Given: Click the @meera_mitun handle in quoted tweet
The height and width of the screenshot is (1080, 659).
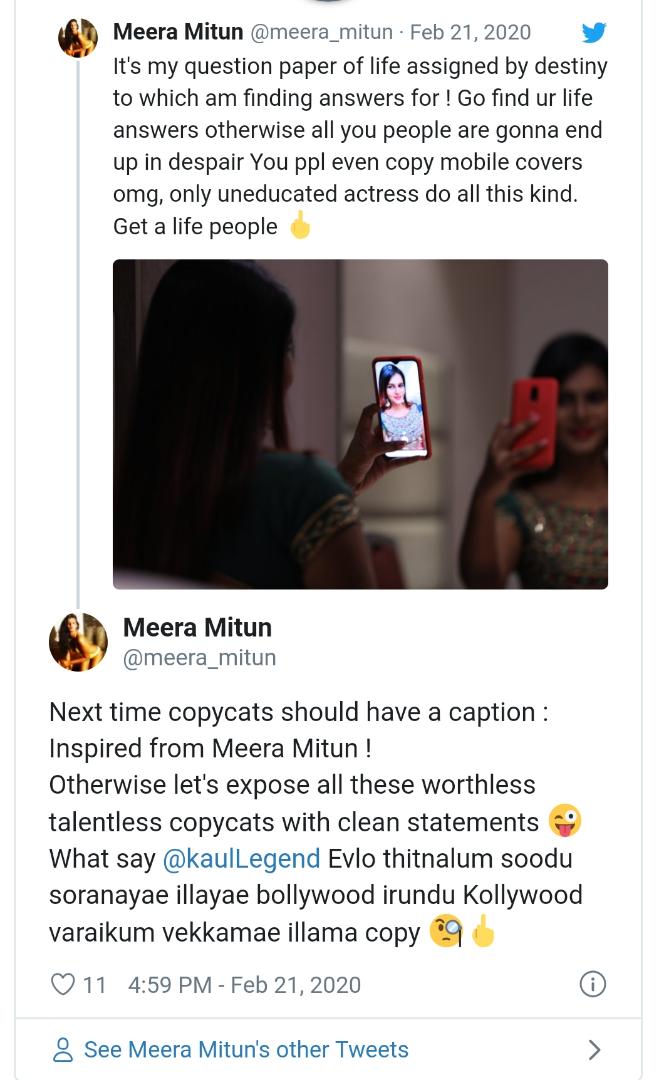Looking at the screenshot, I should tap(322, 32).
